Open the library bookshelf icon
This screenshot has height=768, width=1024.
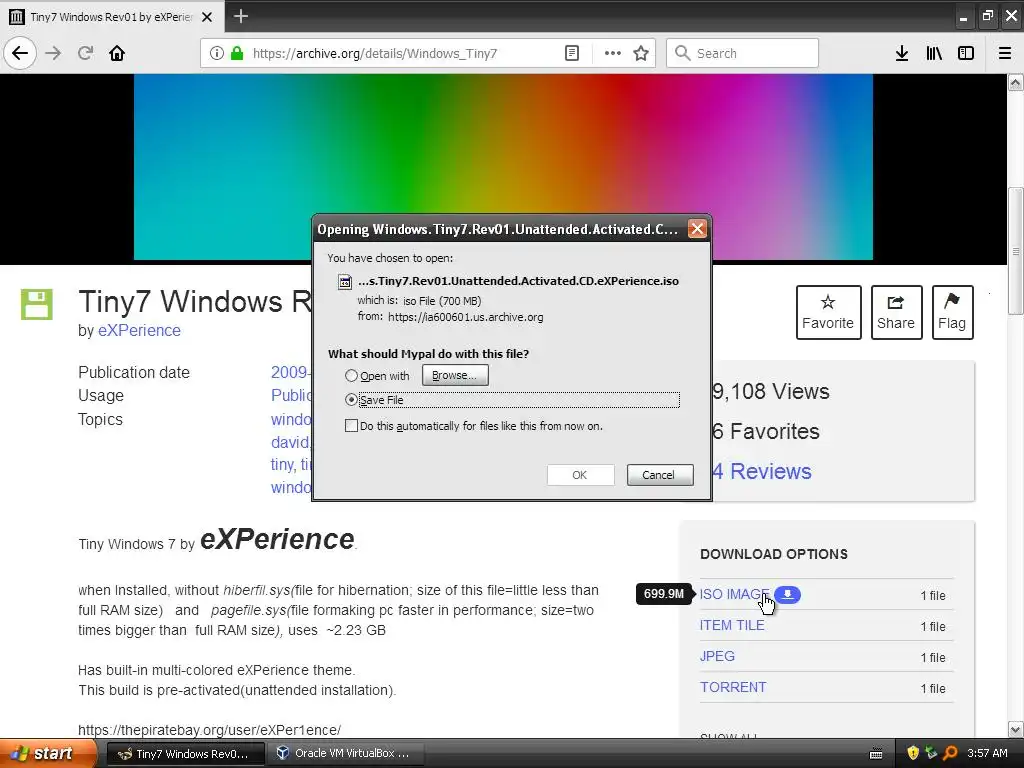pyautogui.click(x=934, y=53)
